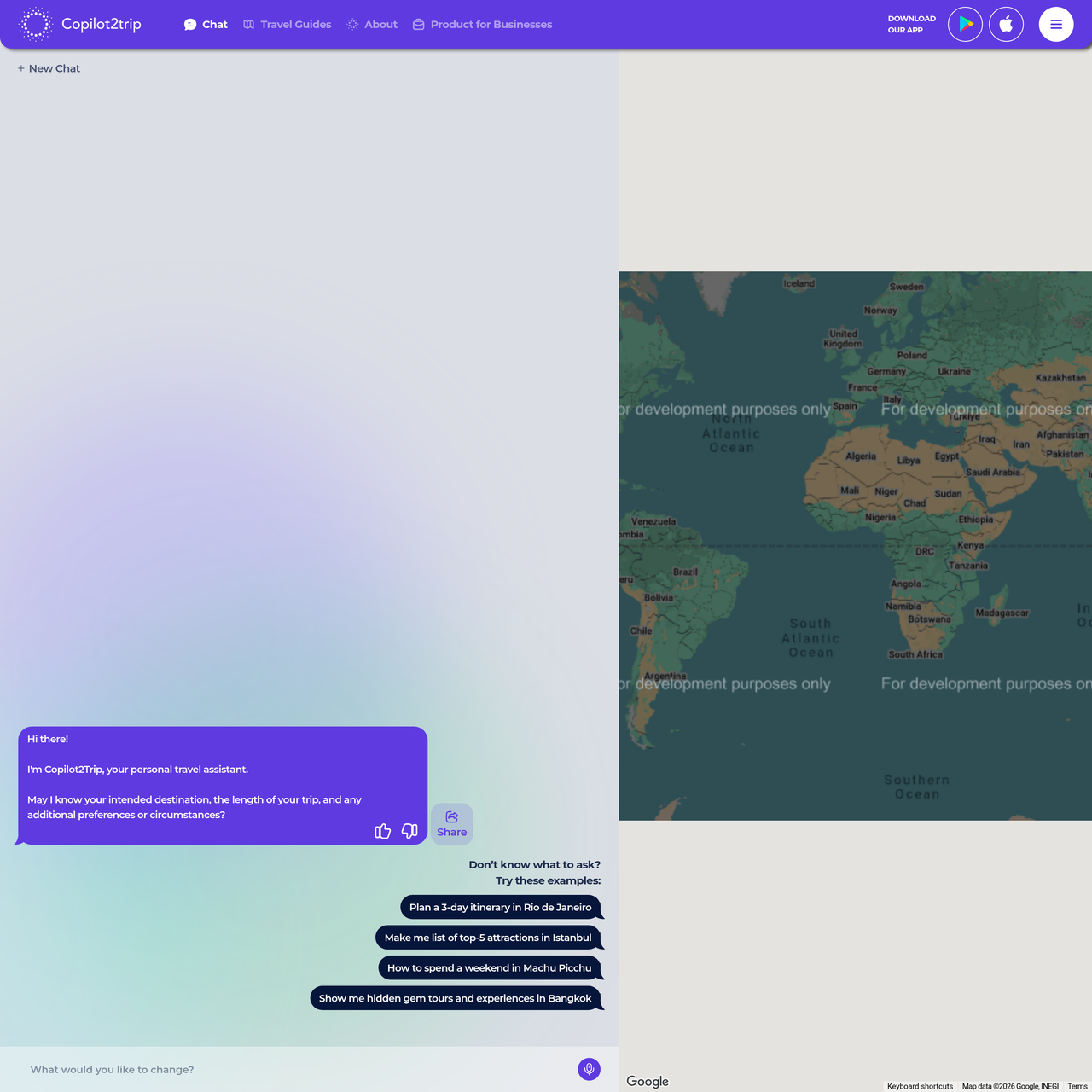Open the hamburger menu
This screenshot has width=1092, height=1092.
(1056, 24)
